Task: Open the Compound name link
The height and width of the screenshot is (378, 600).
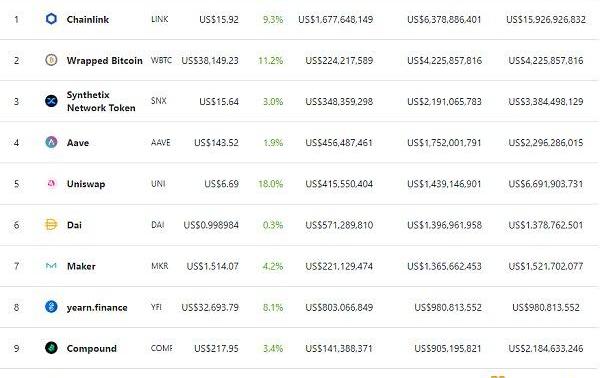Action: click(x=91, y=349)
